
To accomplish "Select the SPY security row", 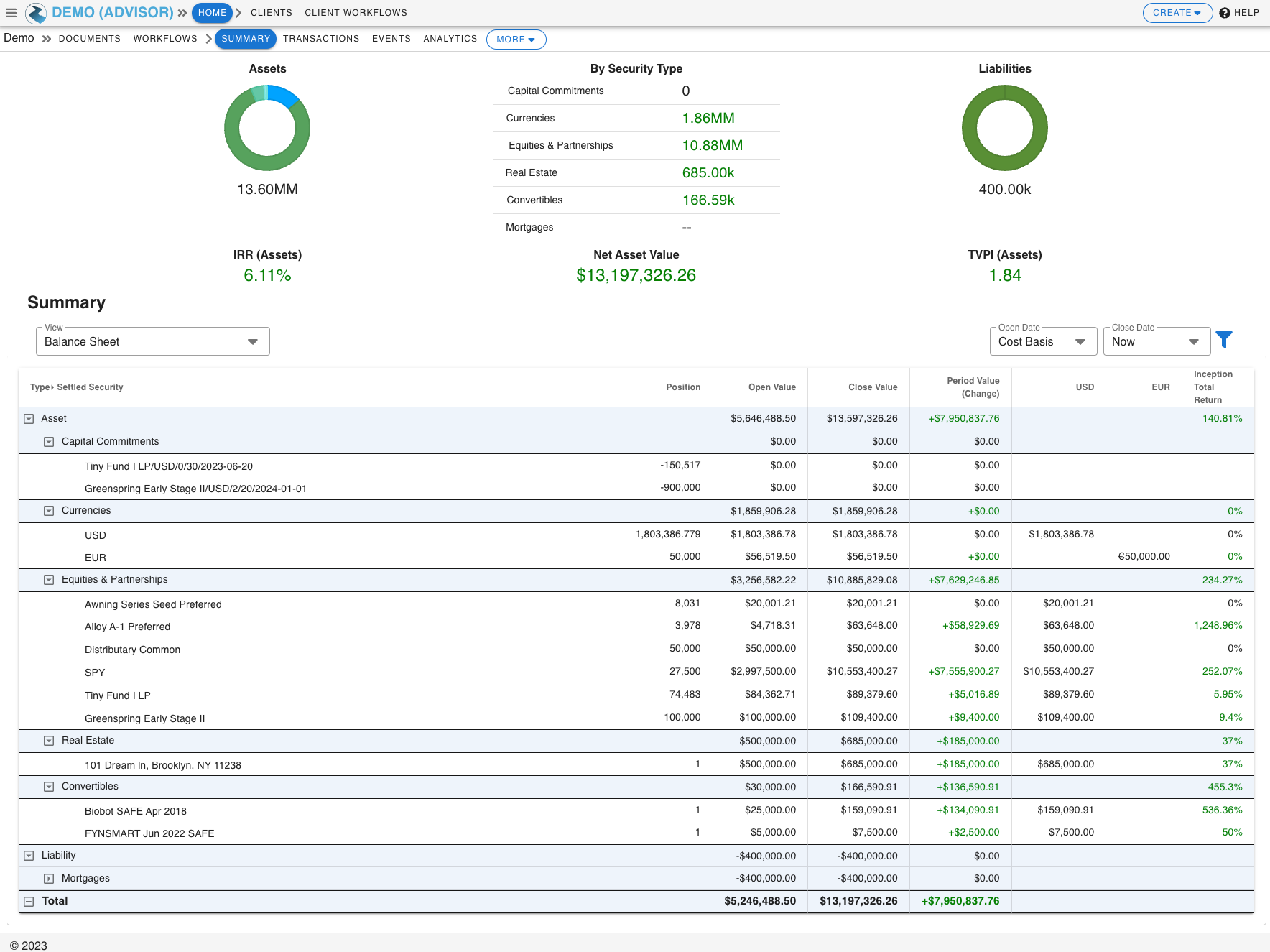I will pyautogui.click(x=95, y=673).
